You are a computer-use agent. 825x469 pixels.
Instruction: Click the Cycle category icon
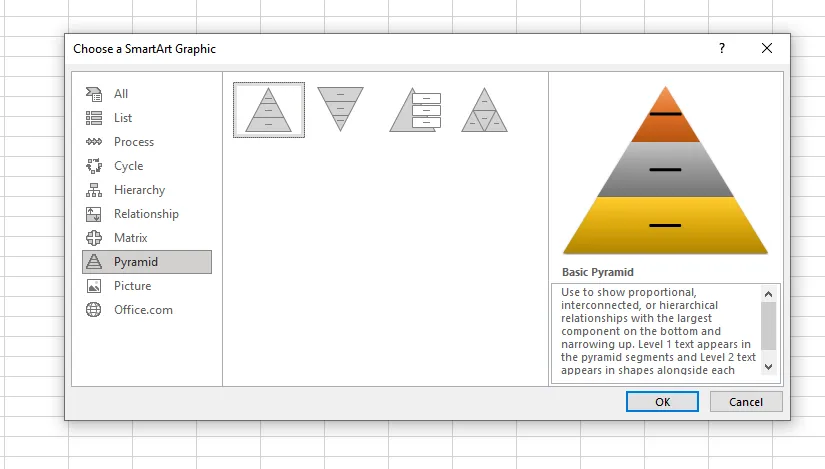click(94, 166)
